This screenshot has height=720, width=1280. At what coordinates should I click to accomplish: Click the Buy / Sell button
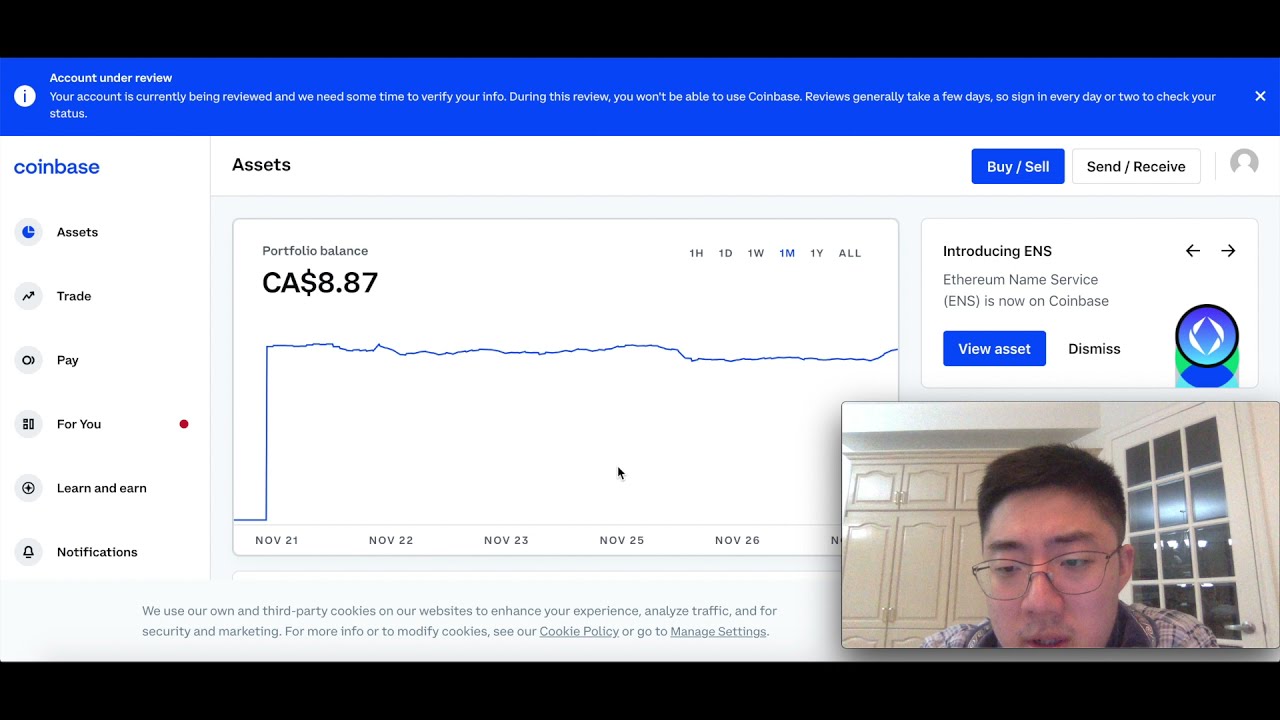[x=1018, y=166]
